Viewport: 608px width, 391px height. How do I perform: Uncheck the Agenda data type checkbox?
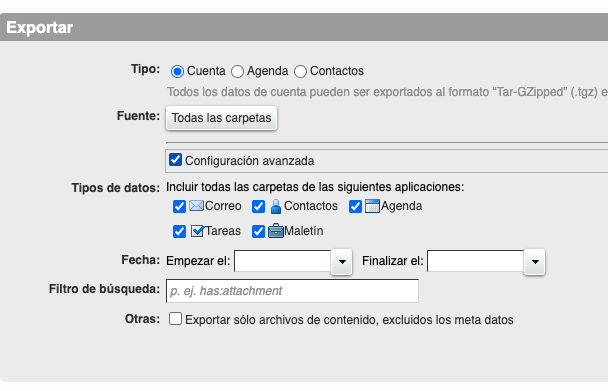coord(355,206)
